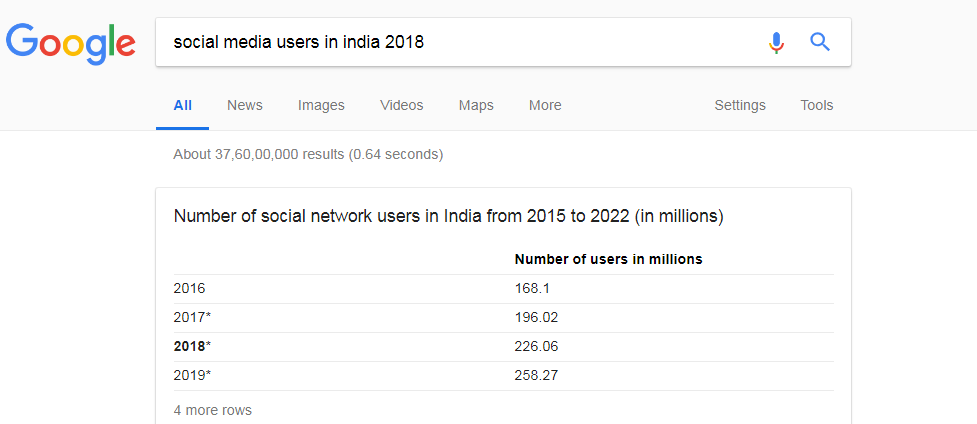The image size is (977, 424).
Task: Select the All results tab
Action: point(183,105)
